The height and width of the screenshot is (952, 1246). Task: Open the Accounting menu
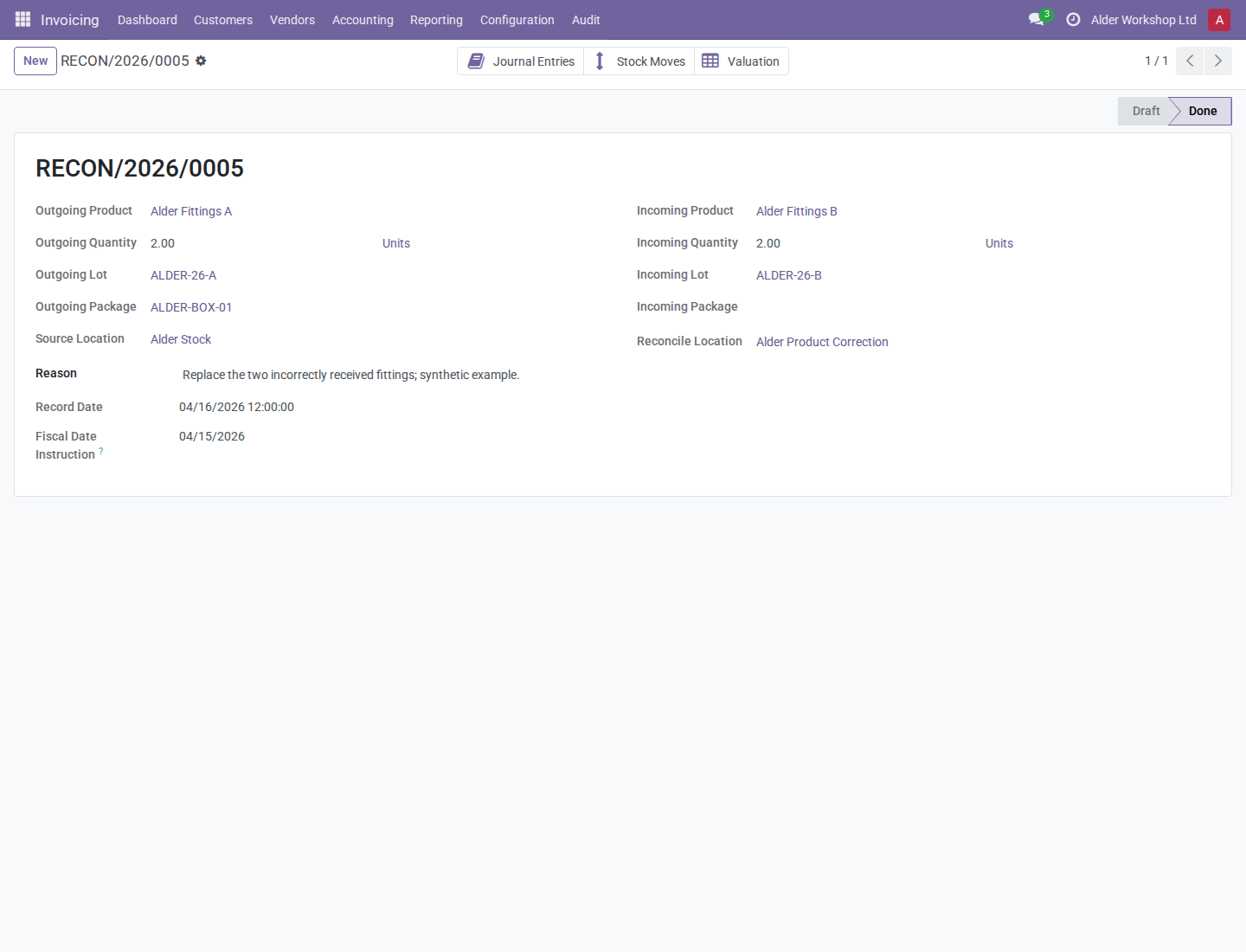(363, 19)
